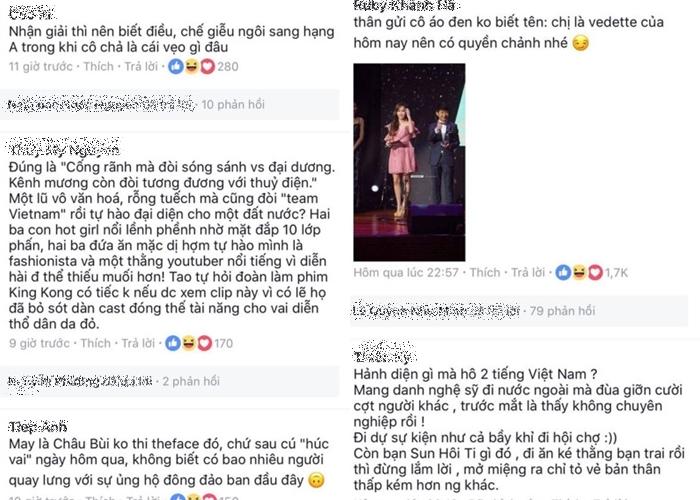Click the heart reaction icon beside 280

point(207,67)
